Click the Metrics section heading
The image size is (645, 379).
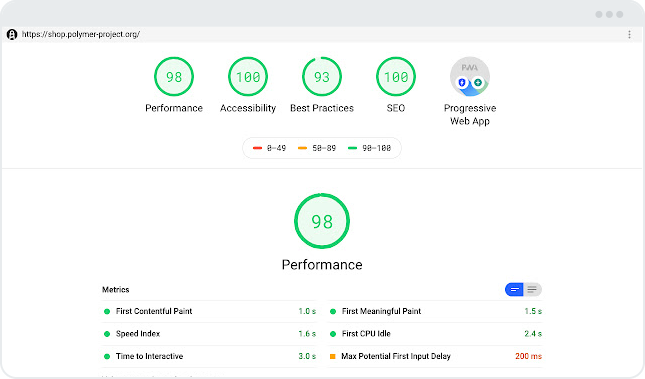tap(116, 290)
